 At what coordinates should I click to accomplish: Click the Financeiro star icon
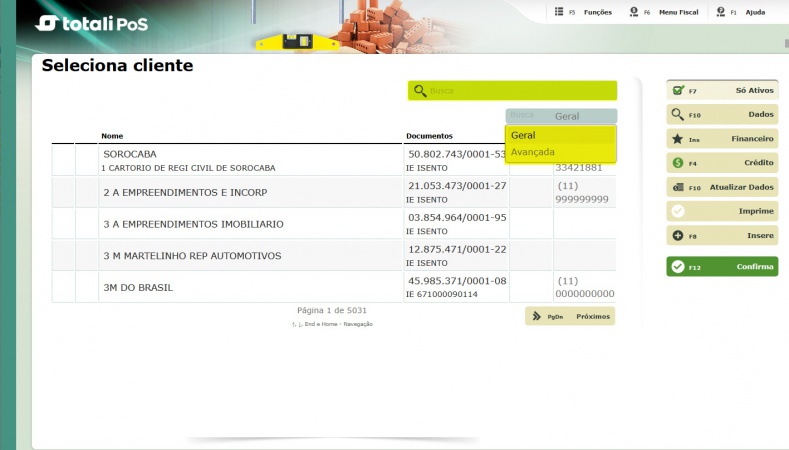click(678, 139)
